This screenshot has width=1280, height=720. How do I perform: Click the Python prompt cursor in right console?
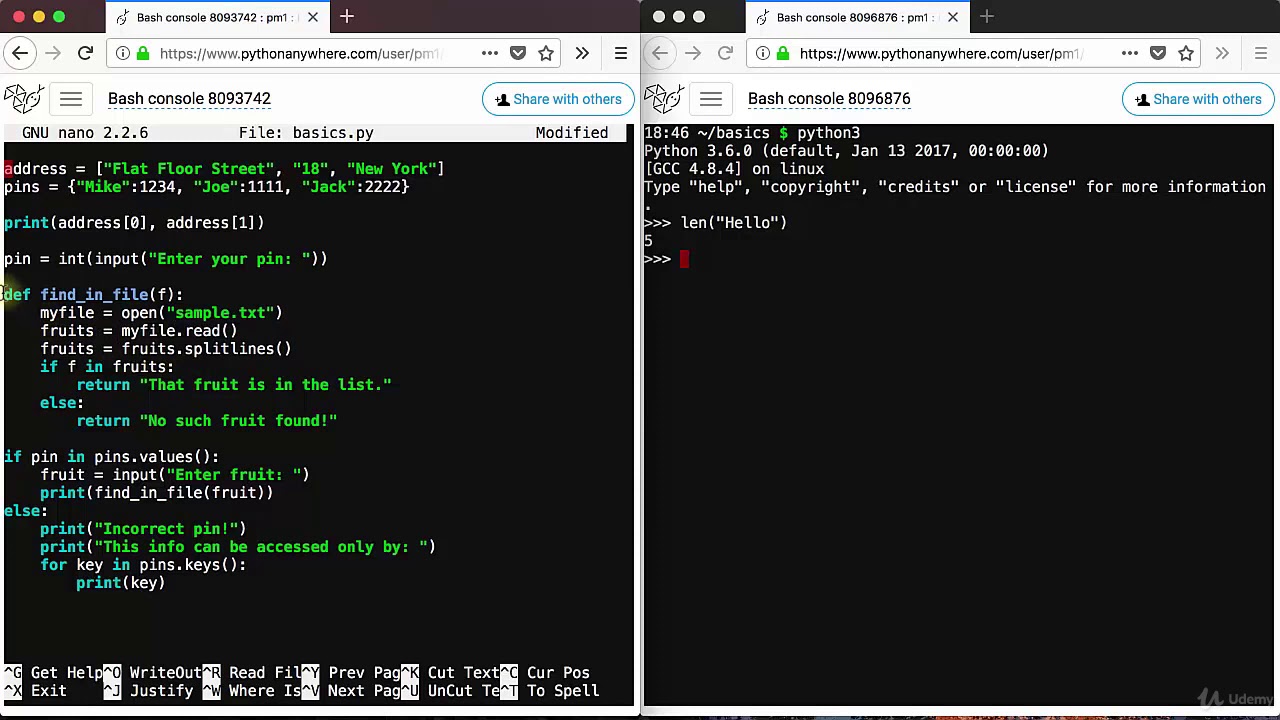click(684, 259)
